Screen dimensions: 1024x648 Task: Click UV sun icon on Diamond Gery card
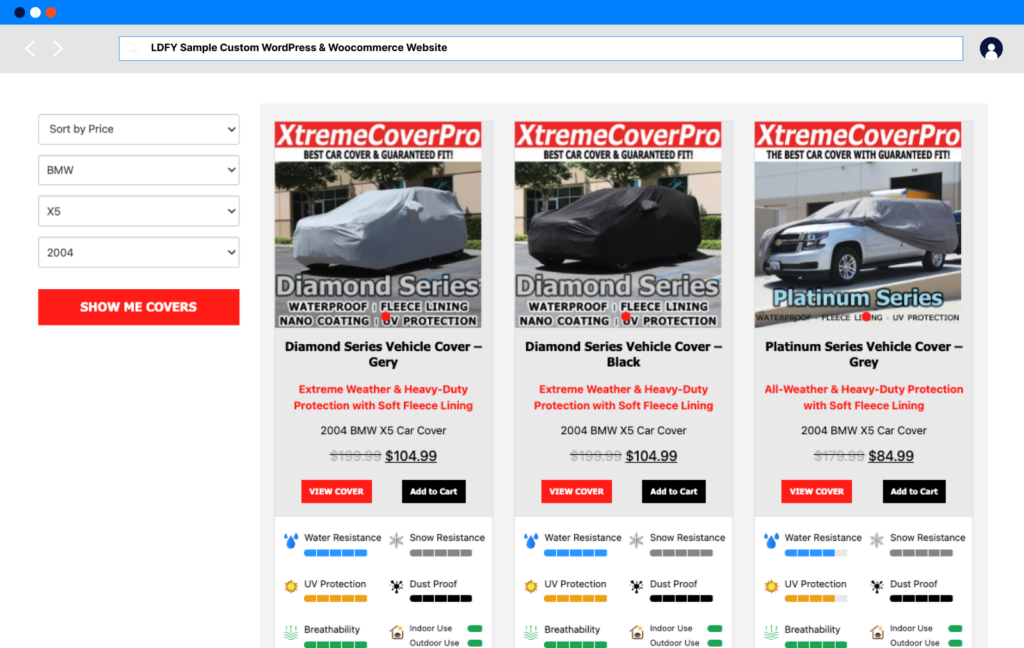[291, 586]
